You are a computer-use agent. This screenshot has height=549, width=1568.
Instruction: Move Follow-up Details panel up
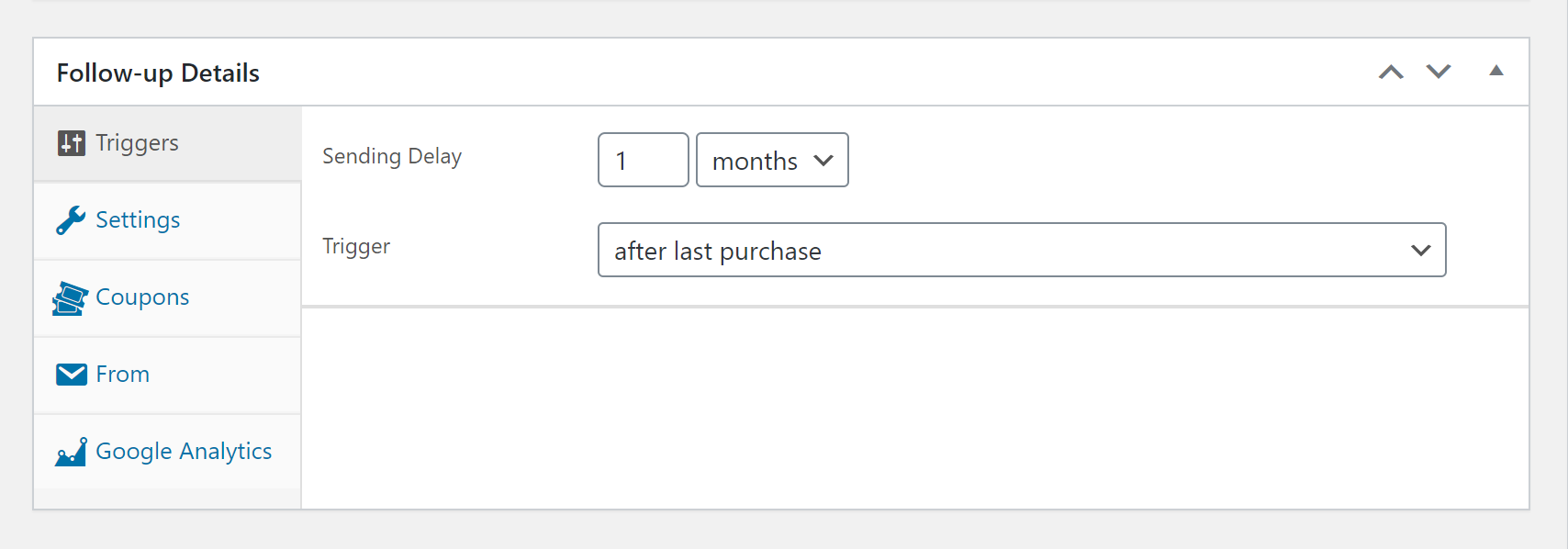point(1391,72)
